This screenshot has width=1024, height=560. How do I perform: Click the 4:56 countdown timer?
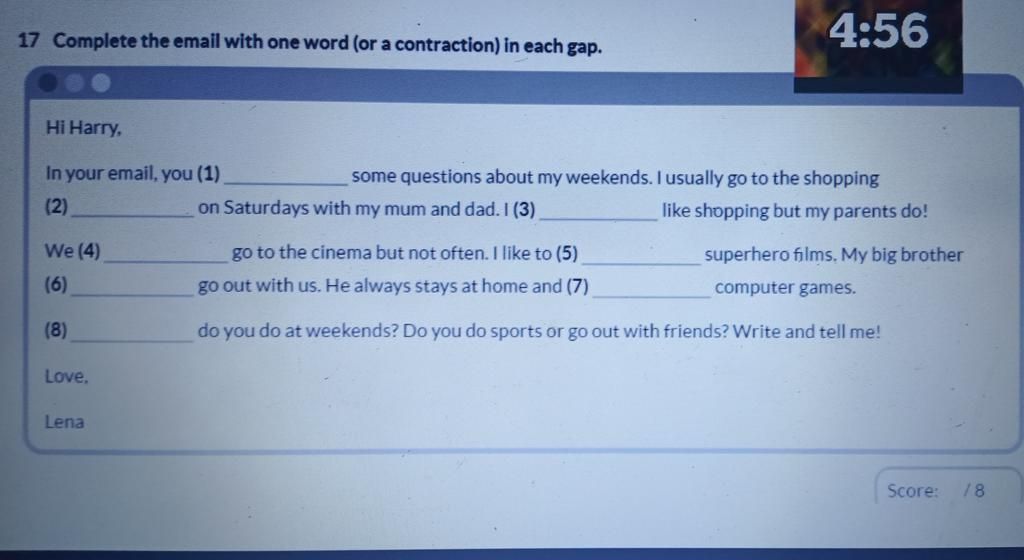pos(878,31)
